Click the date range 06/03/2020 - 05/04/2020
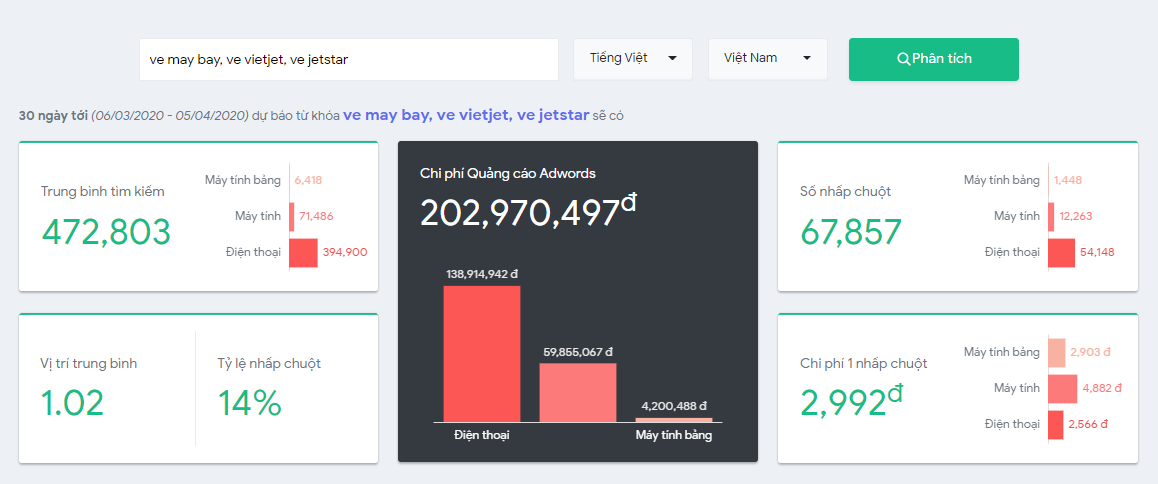Screen dimensions: 1158x484 (170, 116)
